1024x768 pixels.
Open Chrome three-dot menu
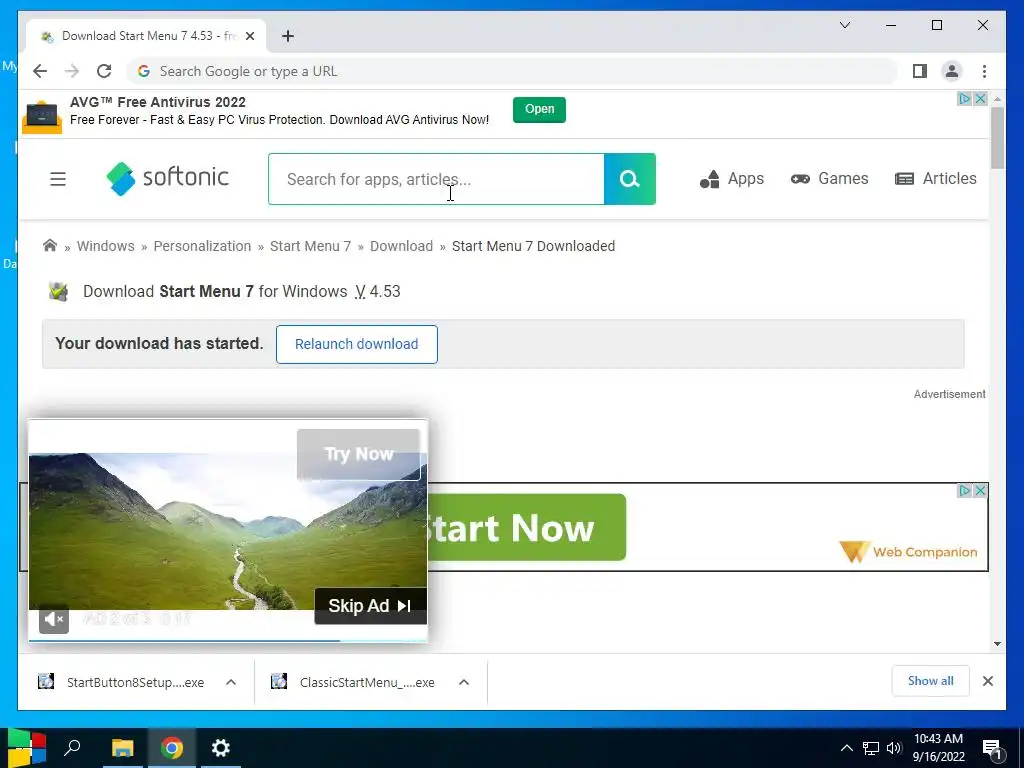pos(984,71)
